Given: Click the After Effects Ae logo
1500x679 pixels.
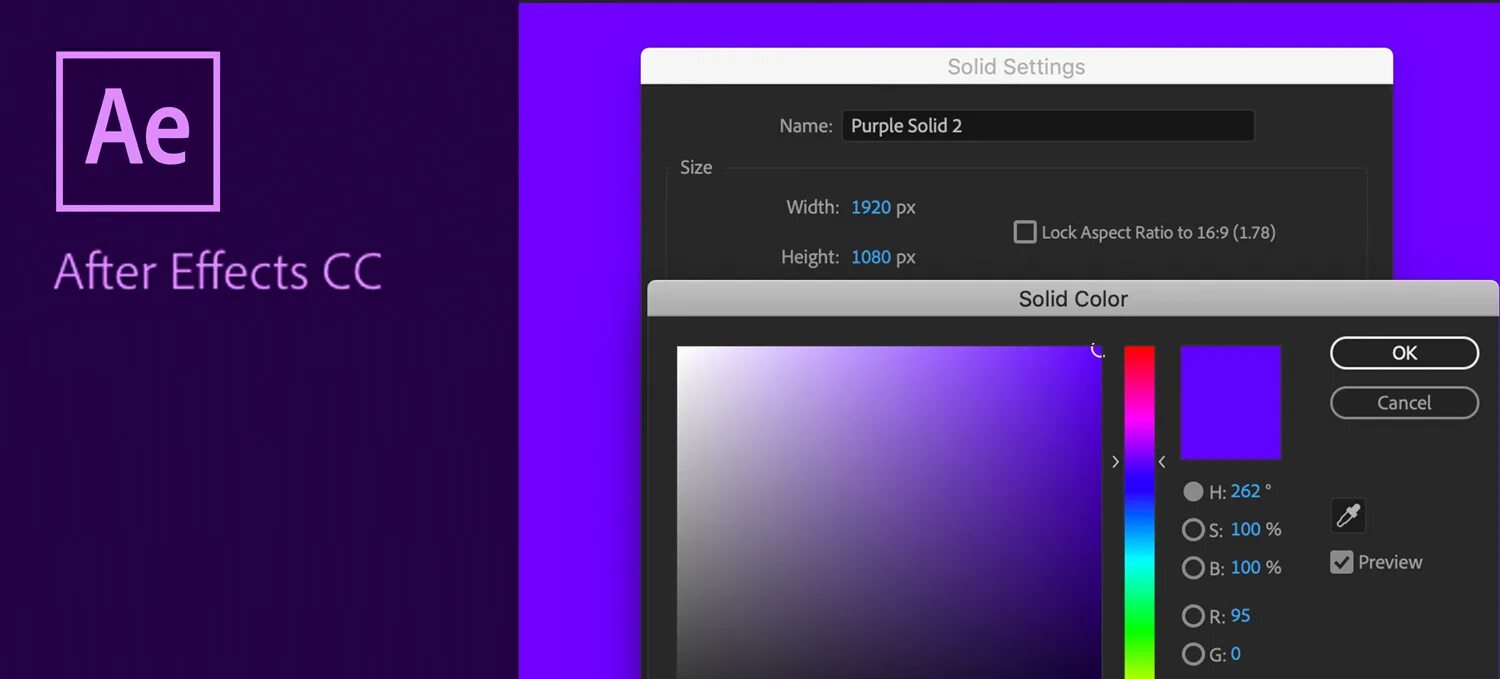Looking at the screenshot, I should [138, 132].
